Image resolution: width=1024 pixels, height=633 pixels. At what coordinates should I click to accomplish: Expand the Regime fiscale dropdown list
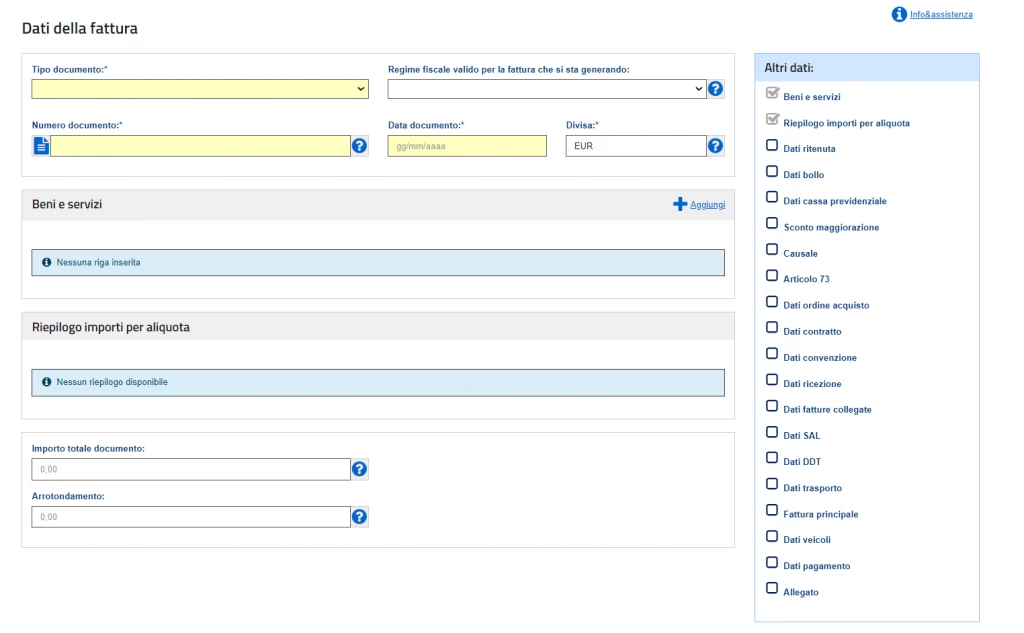click(546, 89)
